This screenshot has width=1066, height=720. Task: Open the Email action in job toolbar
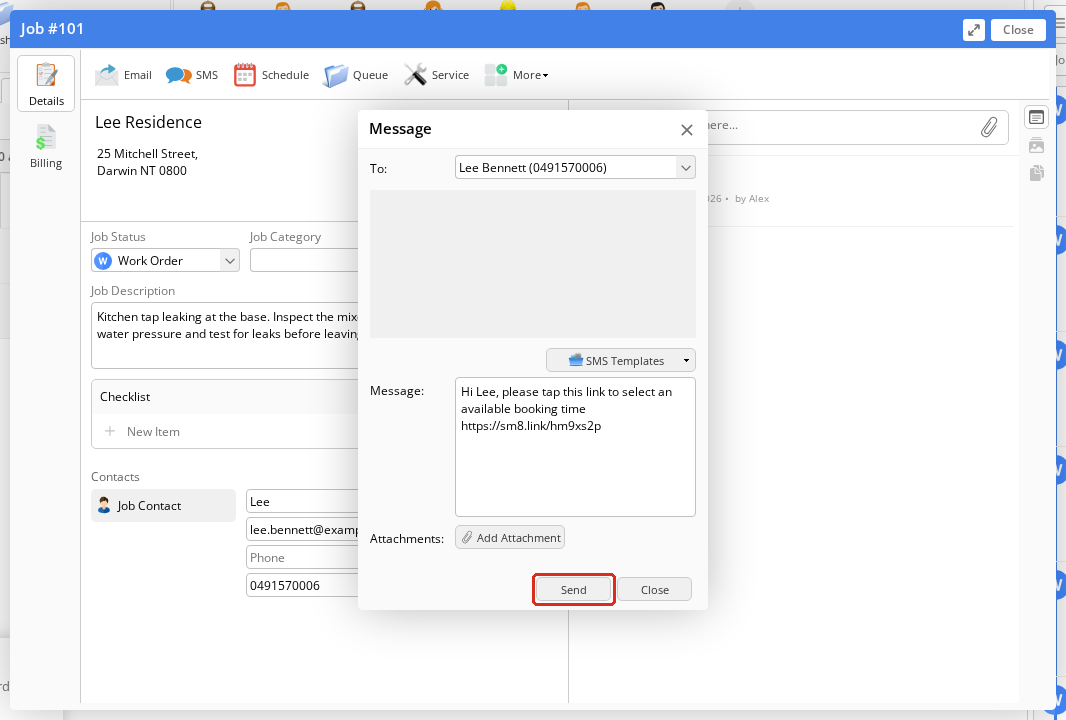click(x=123, y=75)
